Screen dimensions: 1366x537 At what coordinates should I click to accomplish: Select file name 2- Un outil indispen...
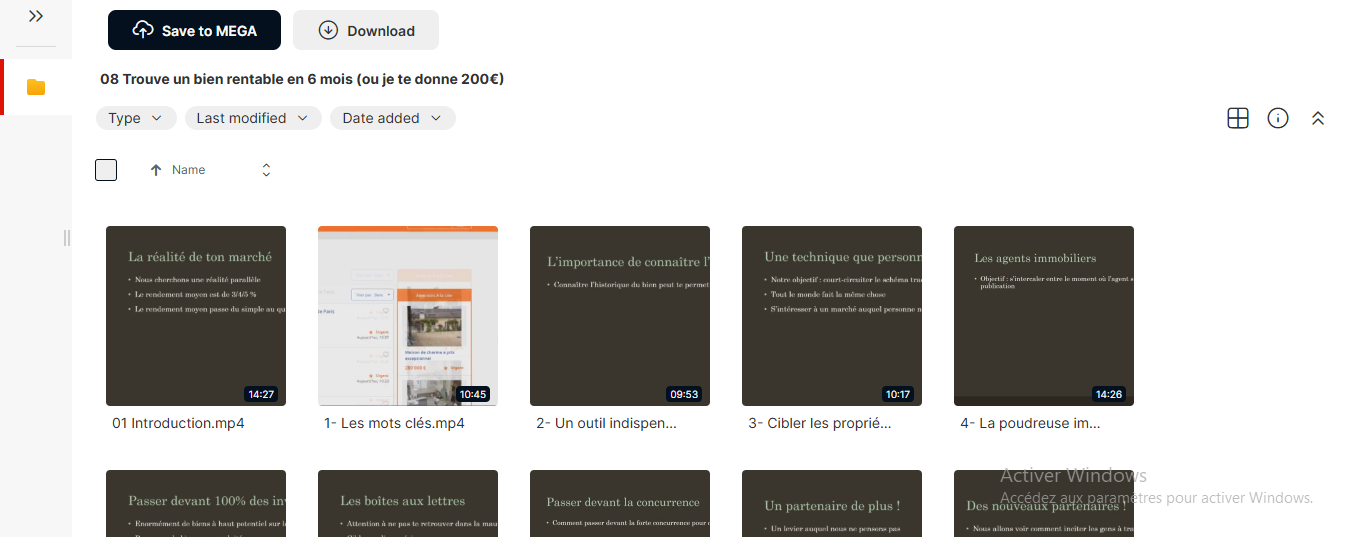point(606,423)
